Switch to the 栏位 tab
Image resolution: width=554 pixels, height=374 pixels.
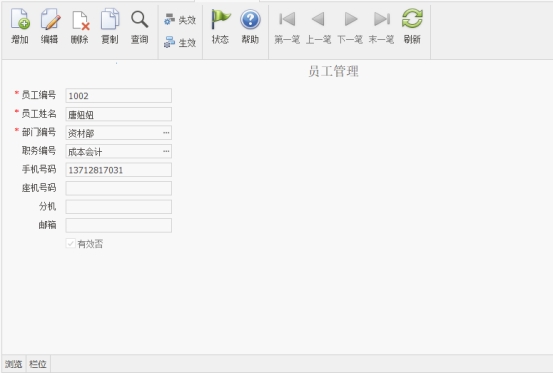point(38,364)
